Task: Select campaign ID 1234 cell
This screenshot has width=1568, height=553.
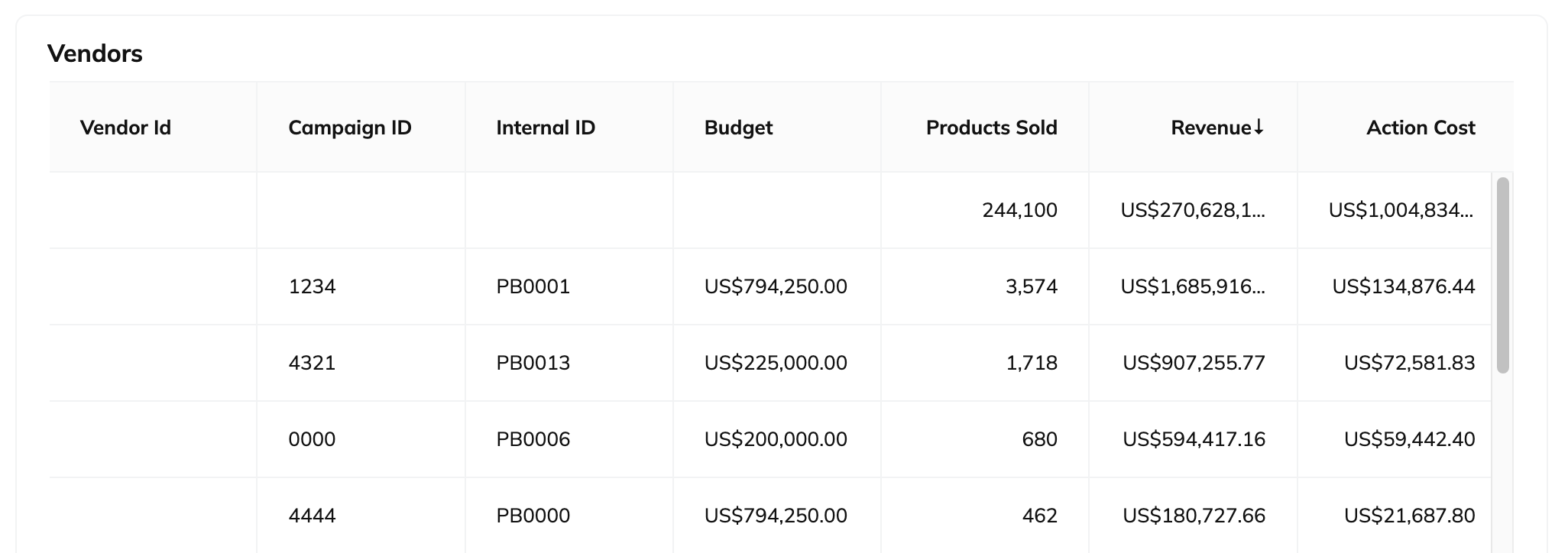Action: [312, 286]
